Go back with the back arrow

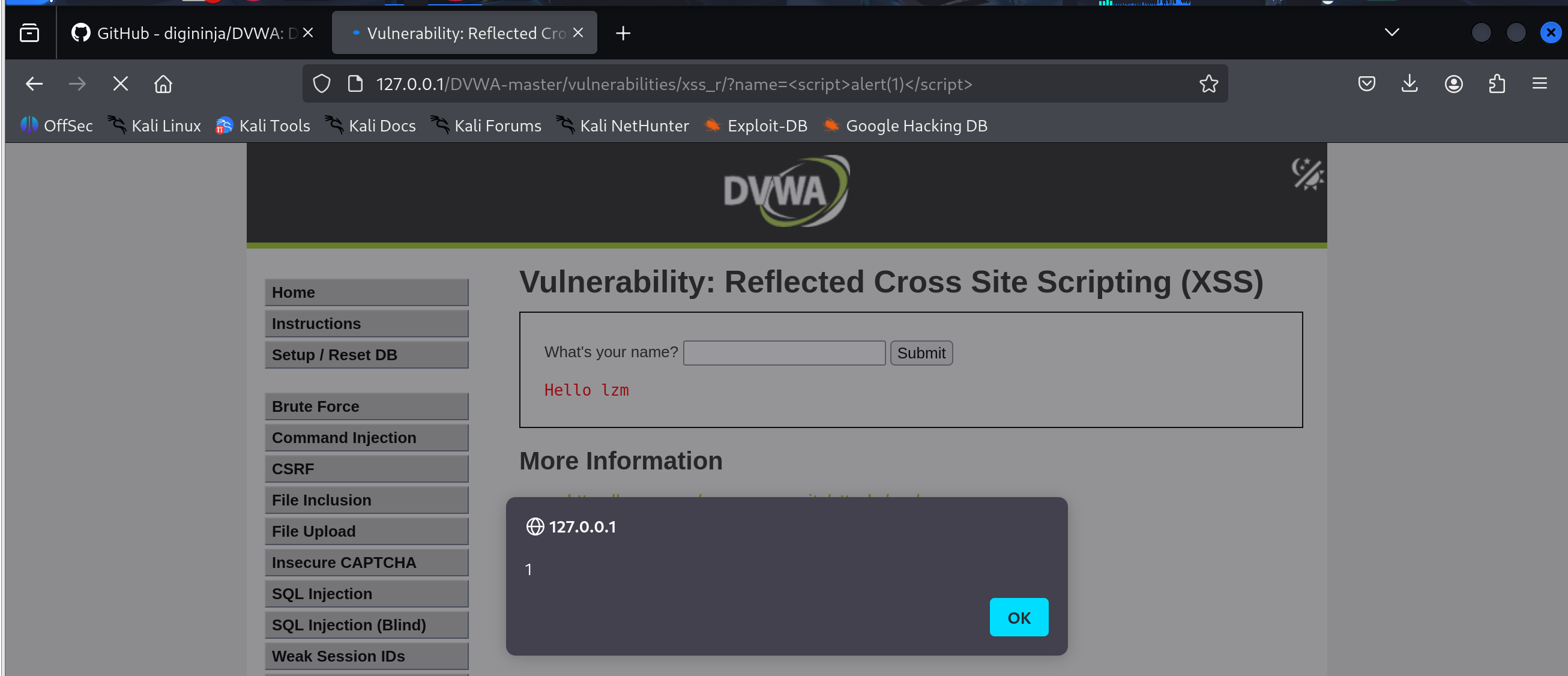tap(34, 84)
